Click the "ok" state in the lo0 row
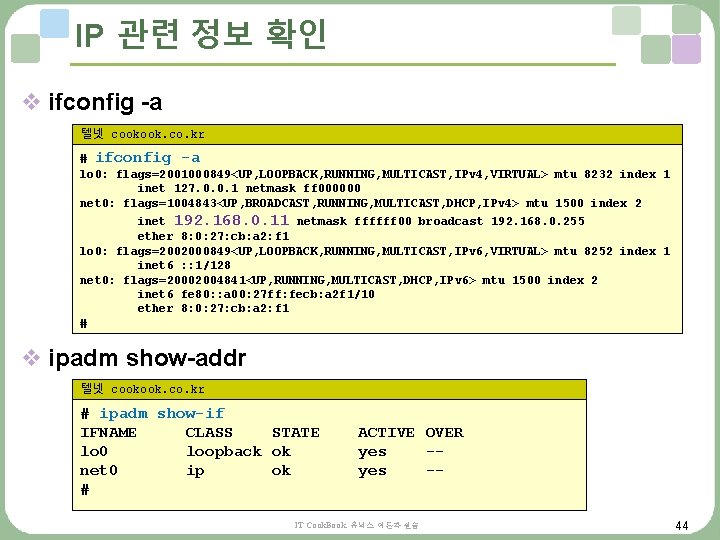This screenshot has width=720, height=540. pyautogui.click(x=281, y=452)
